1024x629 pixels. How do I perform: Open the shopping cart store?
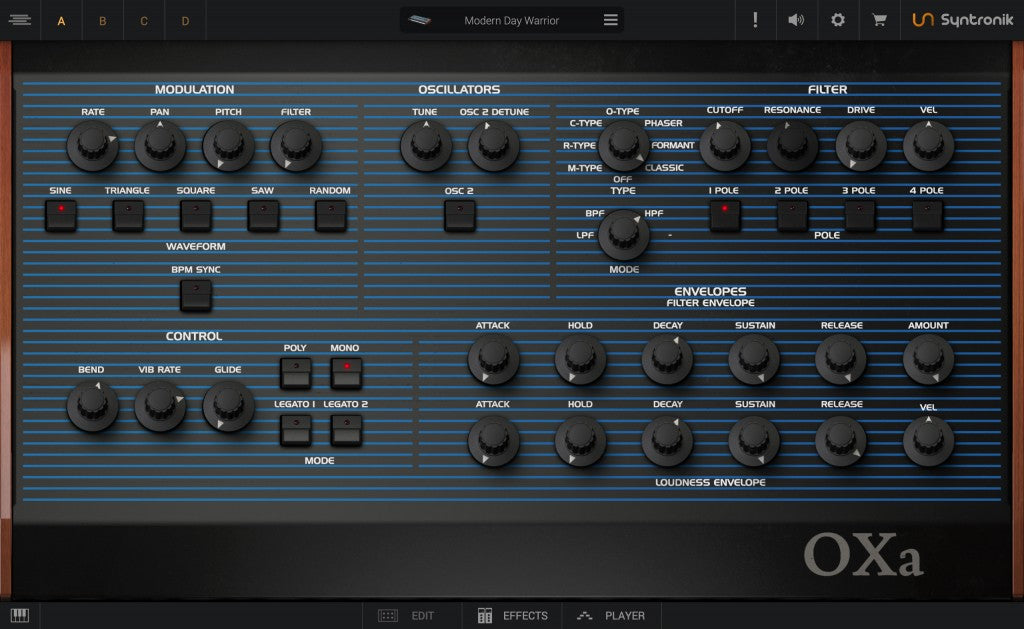tap(878, 20)
